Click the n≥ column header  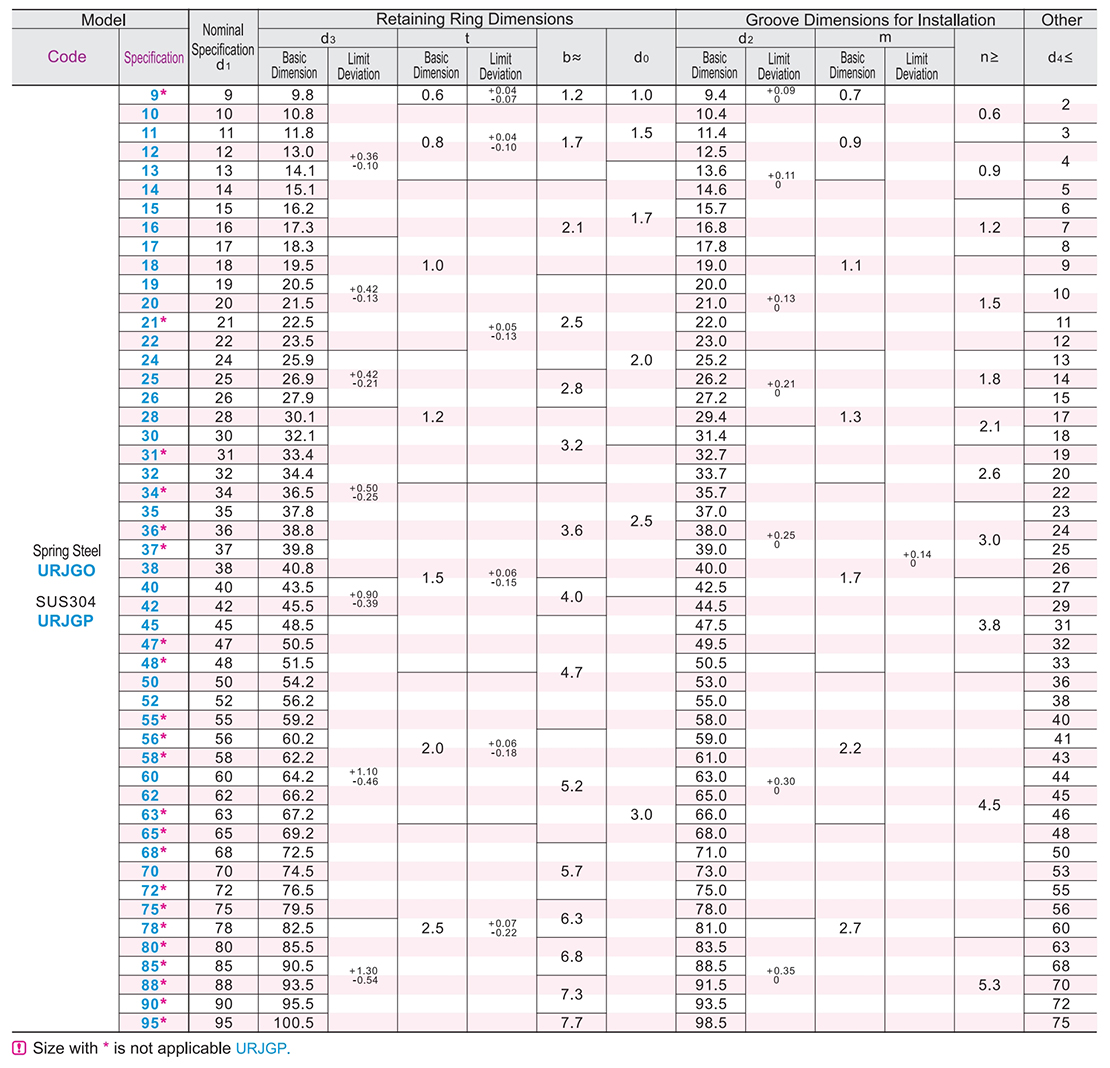click(x=989, y=57)
